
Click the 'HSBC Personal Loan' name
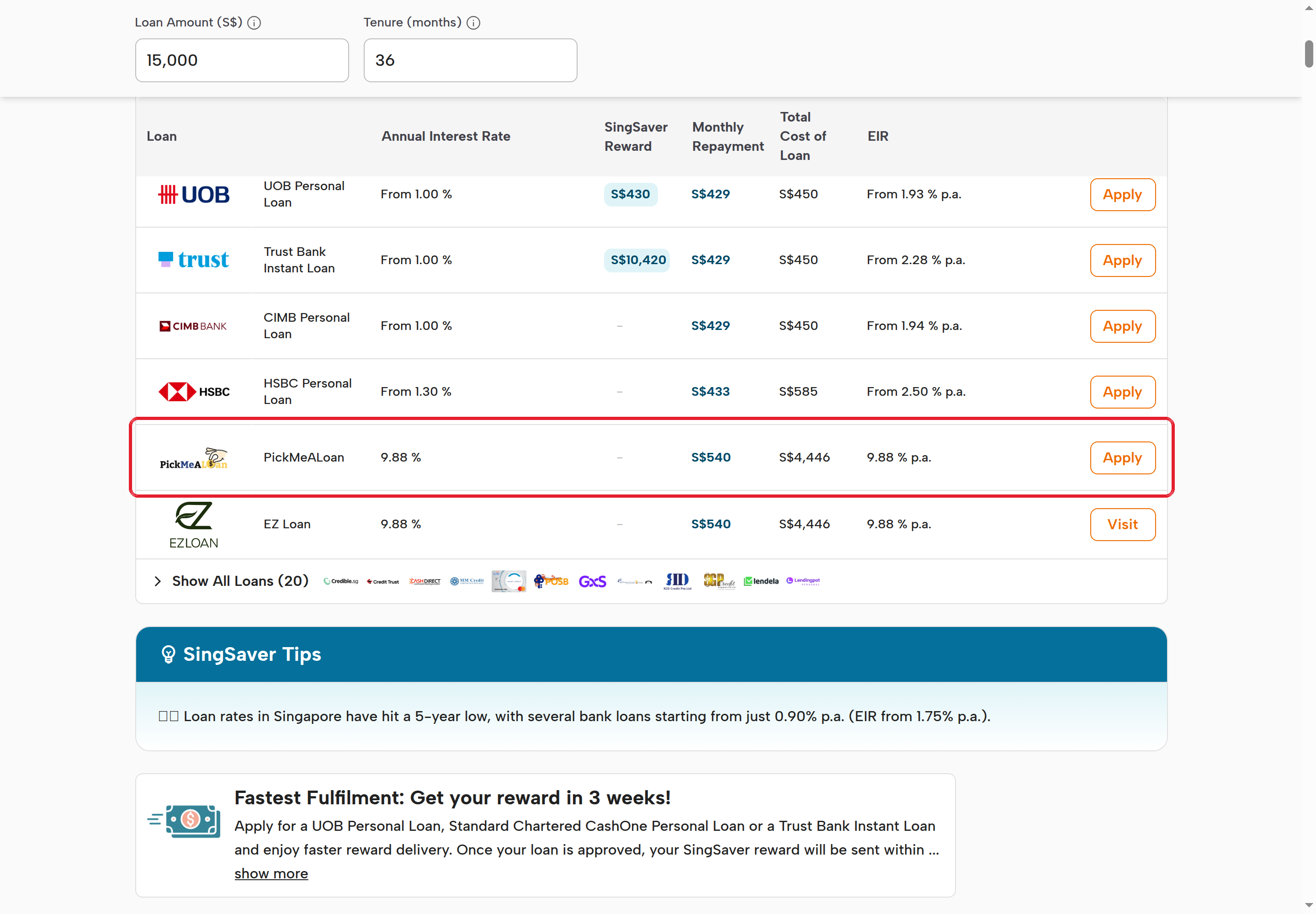pos(308,392)
